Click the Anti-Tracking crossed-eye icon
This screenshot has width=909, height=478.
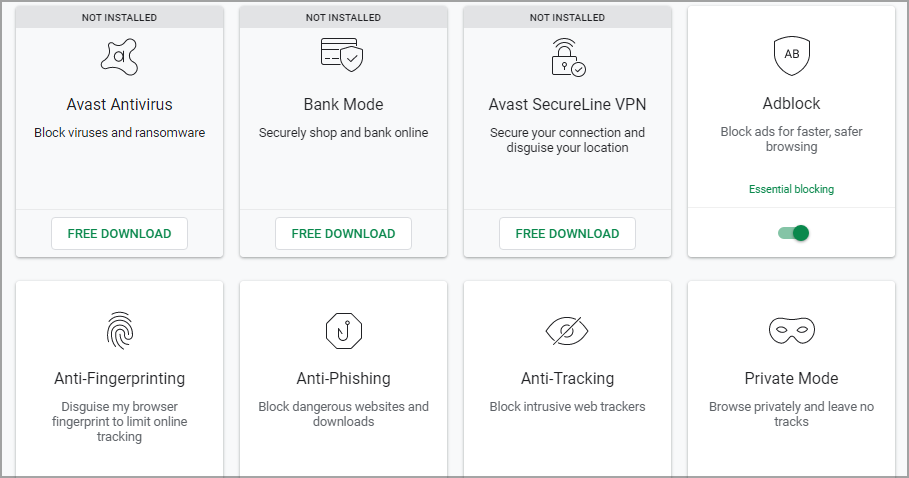(567, 331)
